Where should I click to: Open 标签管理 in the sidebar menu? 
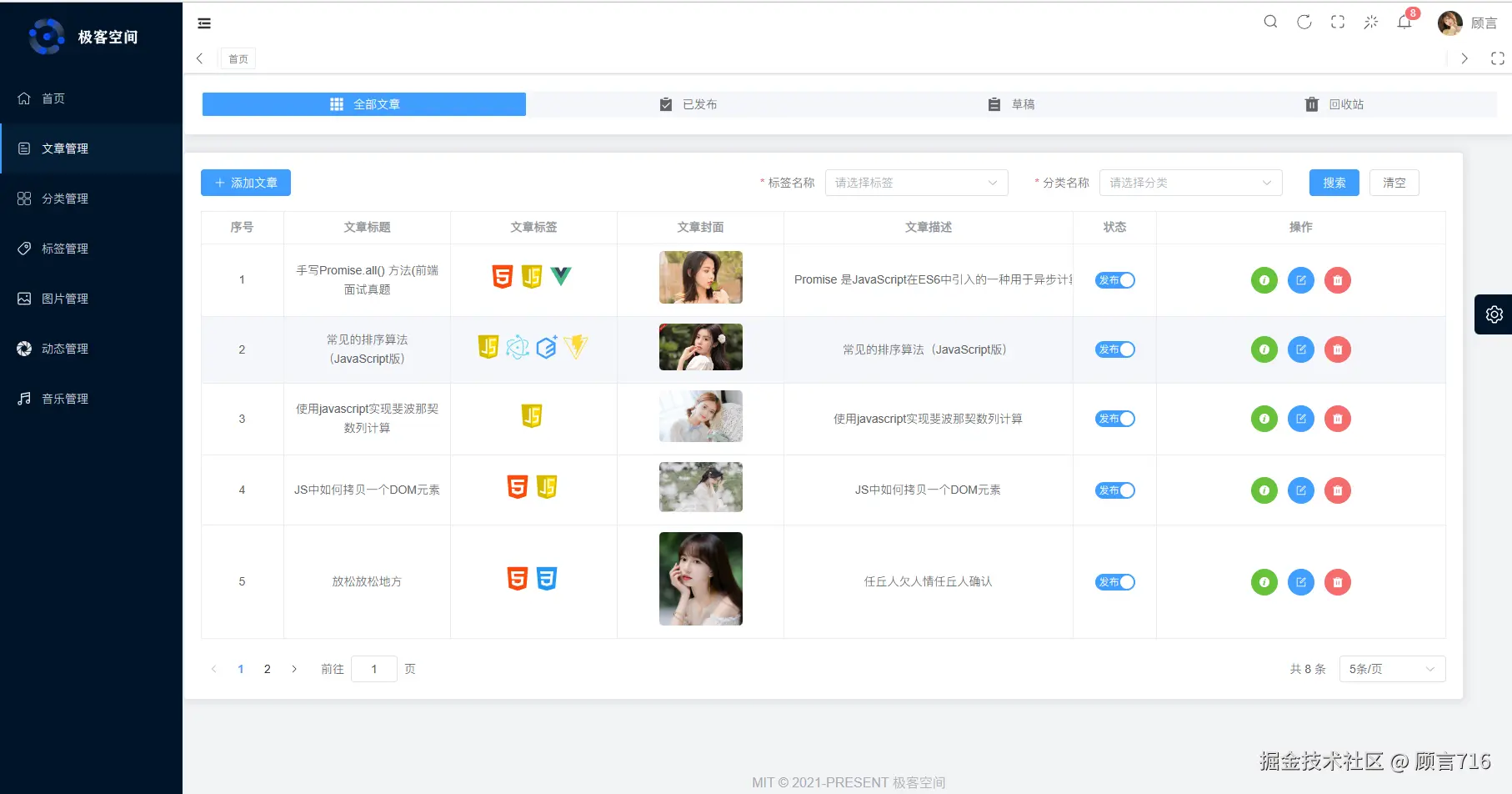pos(63,248)
